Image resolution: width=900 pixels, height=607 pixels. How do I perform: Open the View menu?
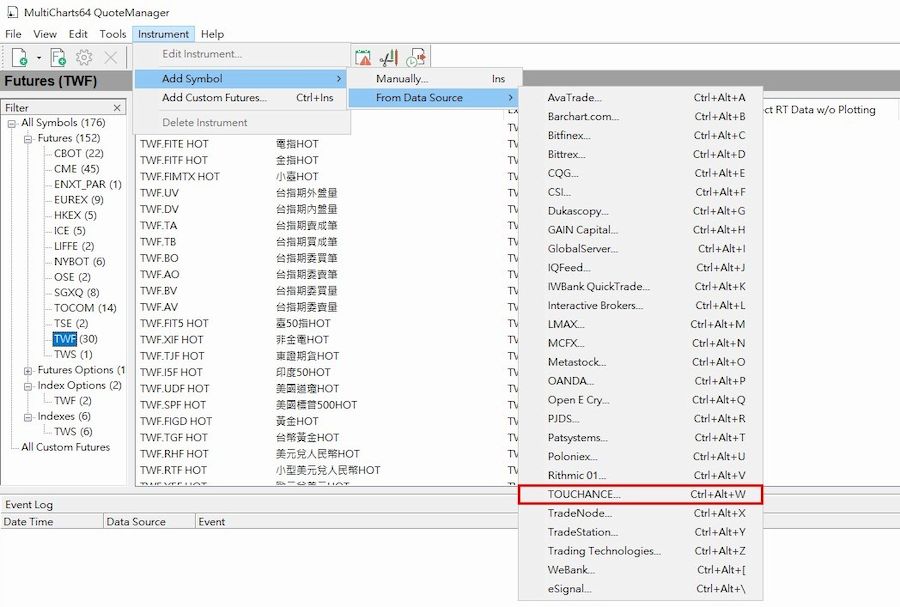click(x=45, y=34)
